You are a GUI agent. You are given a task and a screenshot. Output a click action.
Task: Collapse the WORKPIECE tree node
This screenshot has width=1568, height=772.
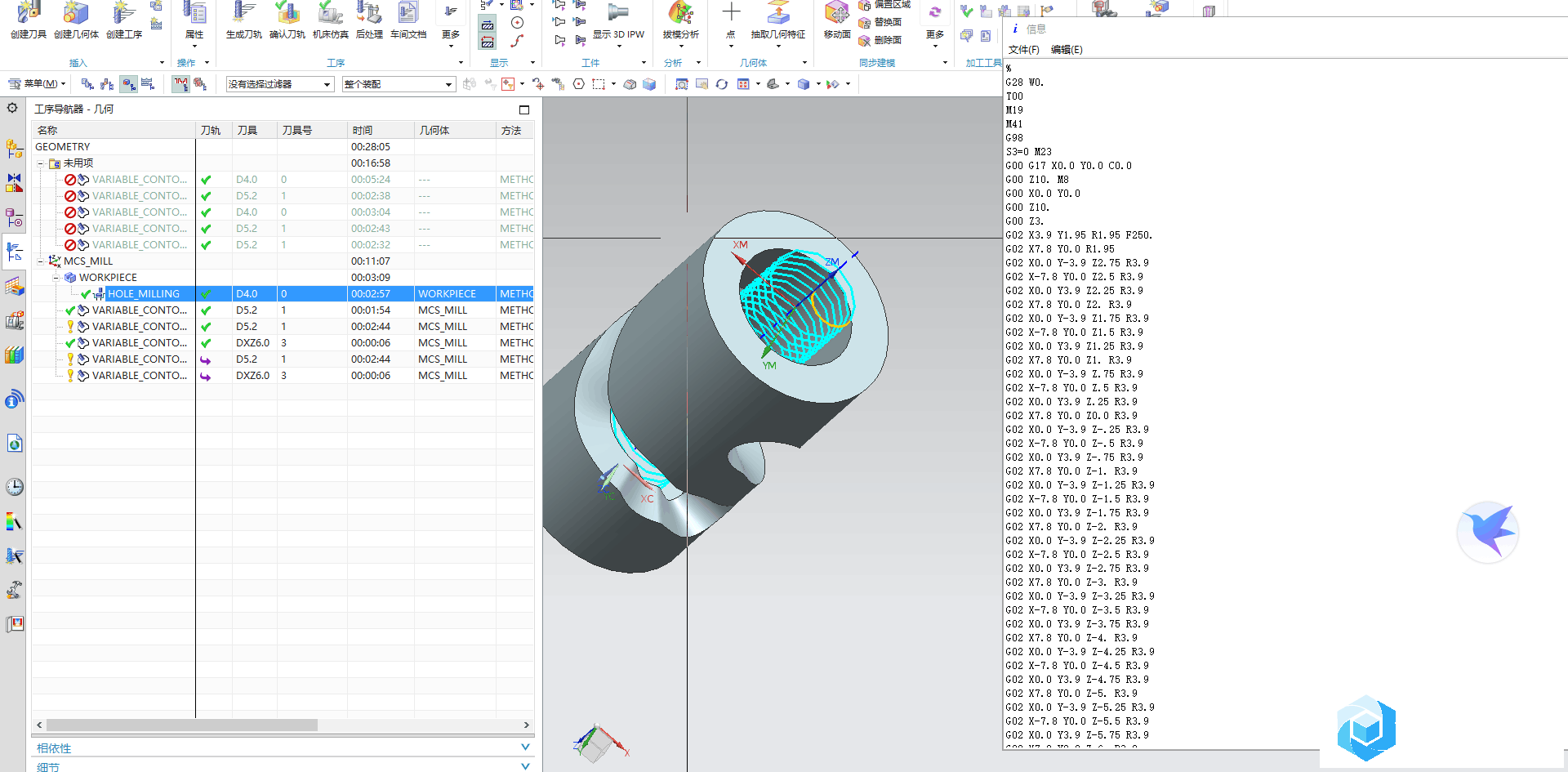point(56,278)
